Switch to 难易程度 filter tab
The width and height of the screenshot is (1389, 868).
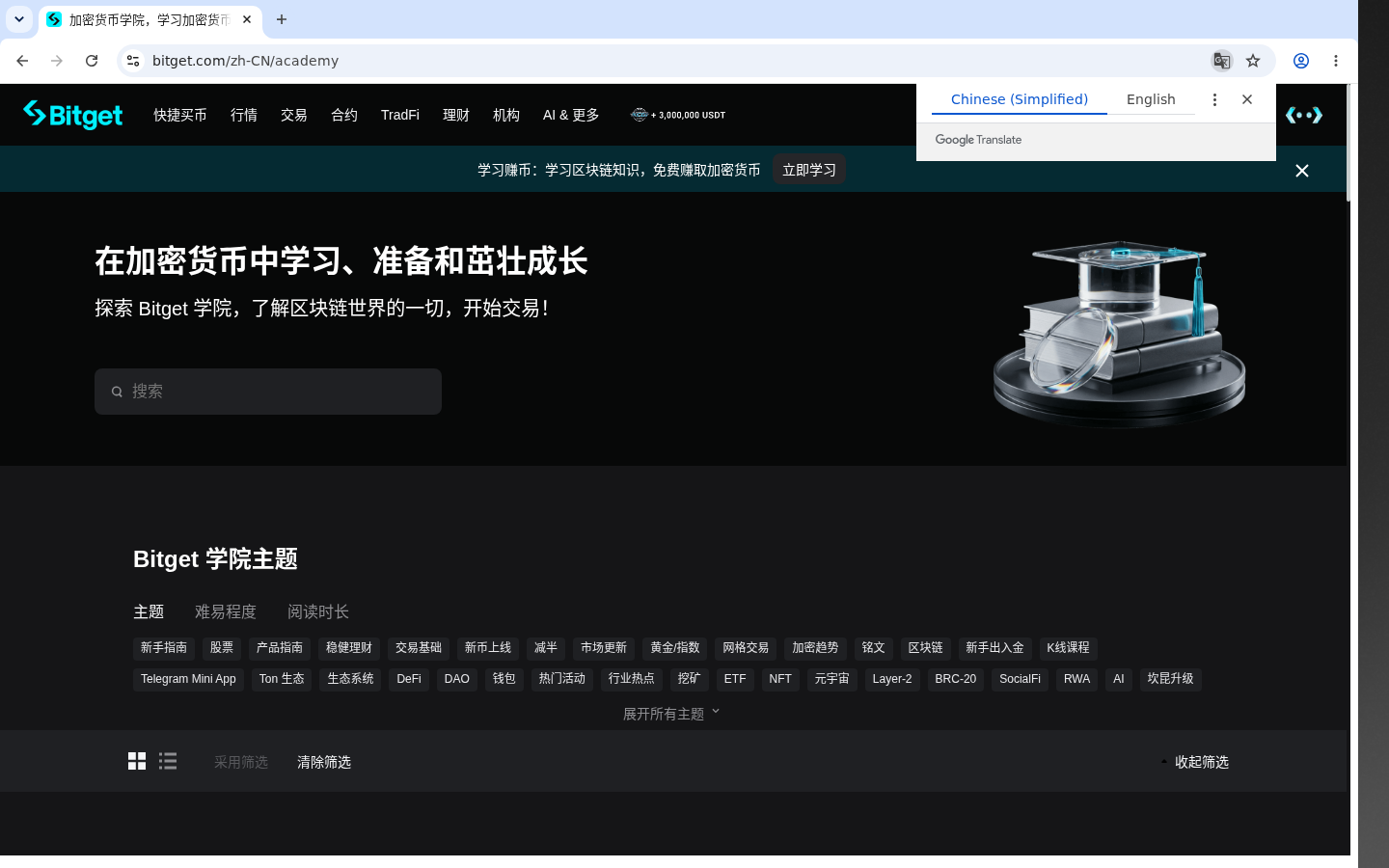(x=226, y=611)
